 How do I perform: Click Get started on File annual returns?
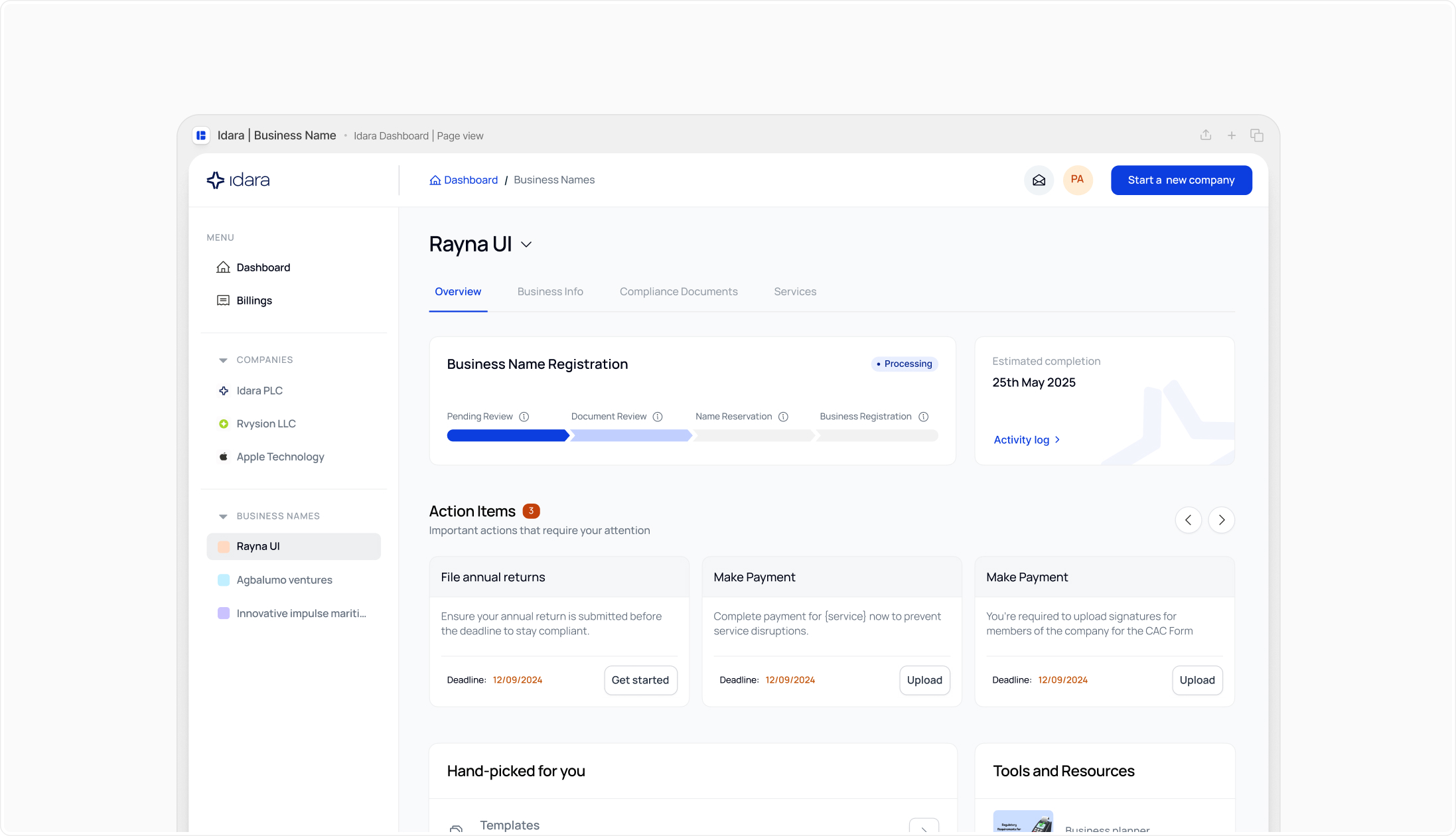(640, 680)
